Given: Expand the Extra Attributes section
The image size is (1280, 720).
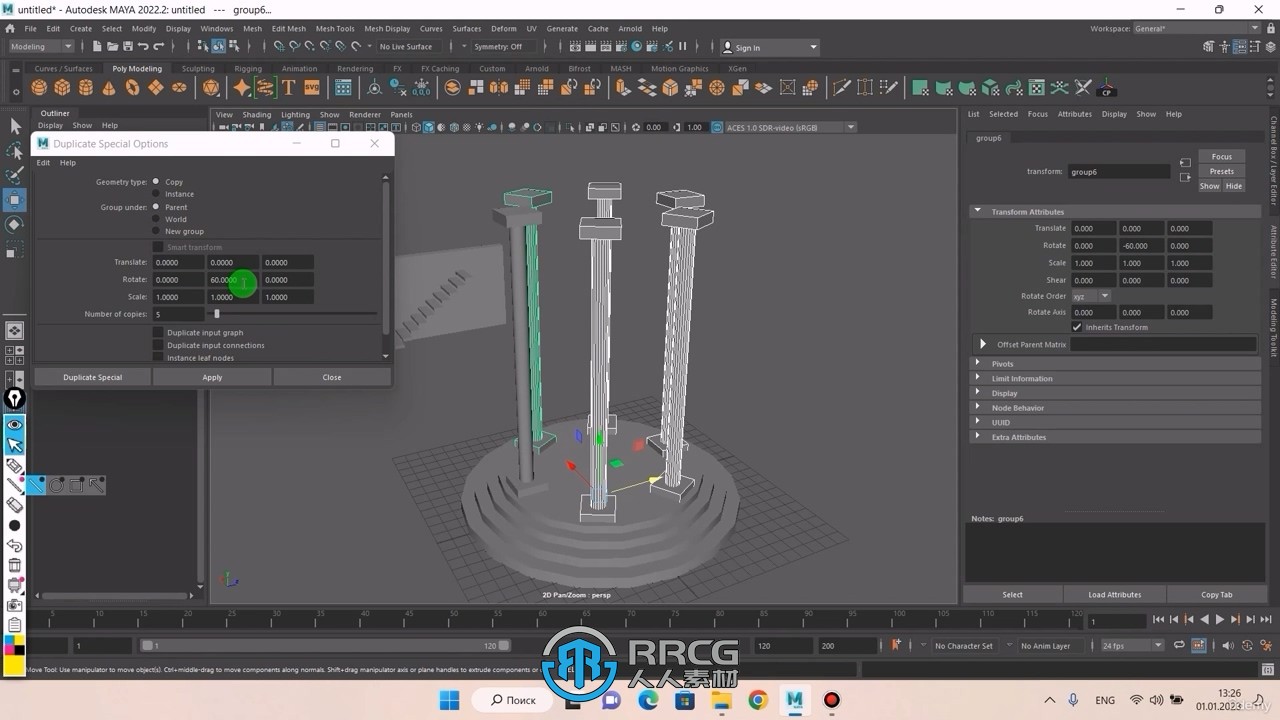Looking at the screenshot, I should [1115, 437].
